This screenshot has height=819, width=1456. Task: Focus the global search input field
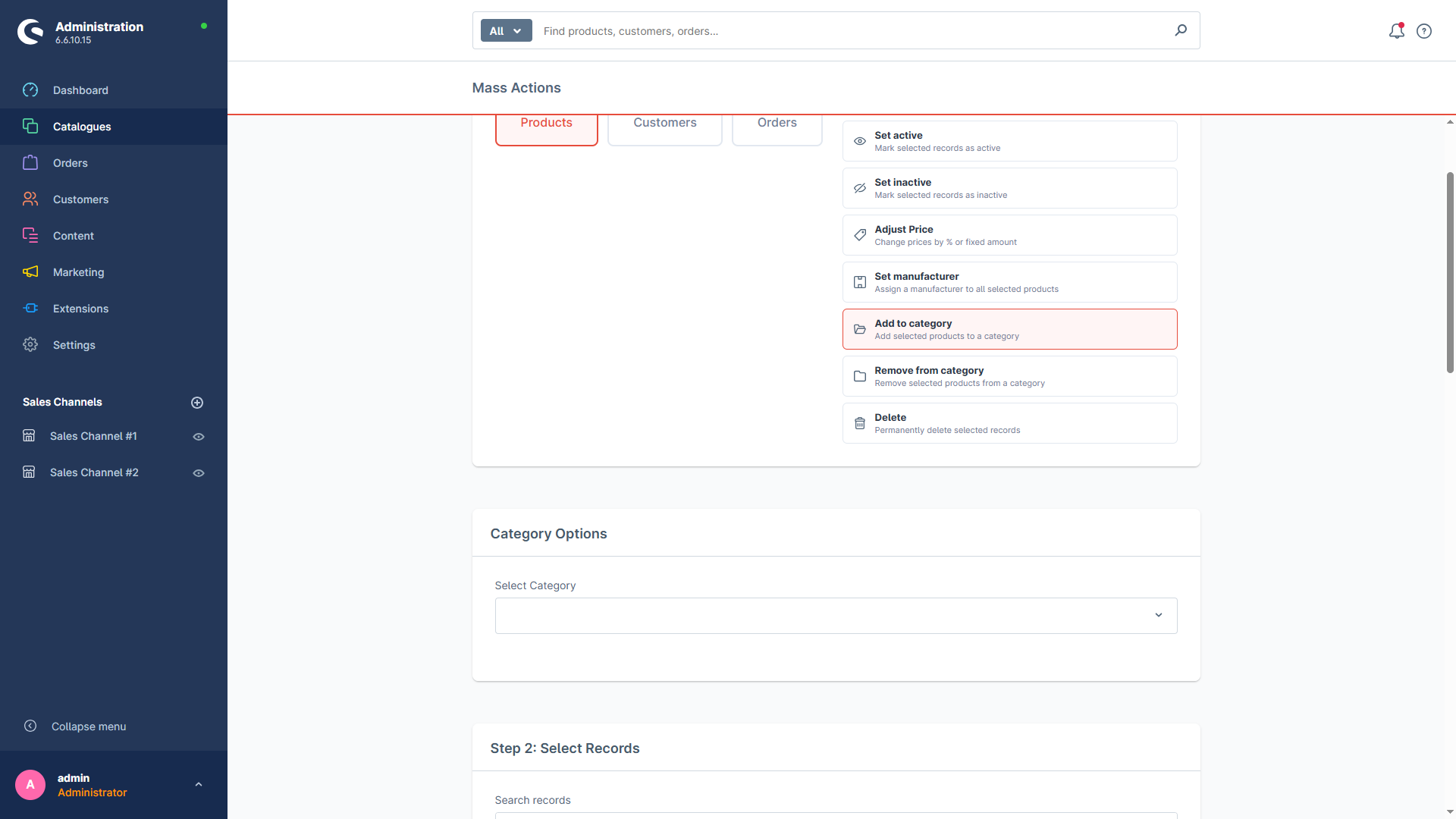(x=853, y=31)
